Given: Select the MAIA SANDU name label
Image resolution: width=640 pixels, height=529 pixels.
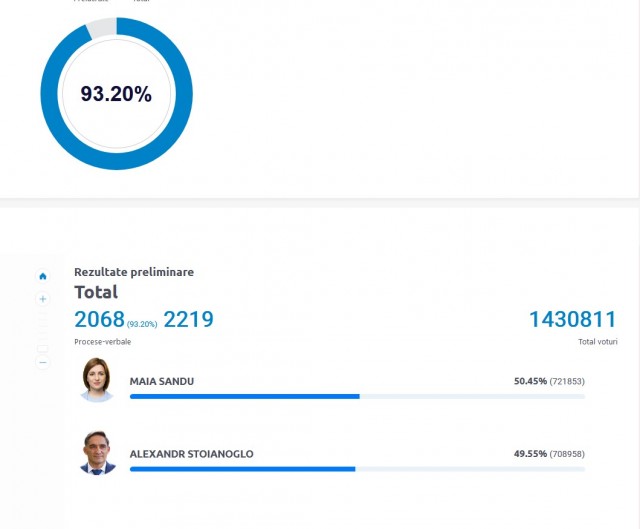Looking at the screenshot, I should [x=162, y=381].
